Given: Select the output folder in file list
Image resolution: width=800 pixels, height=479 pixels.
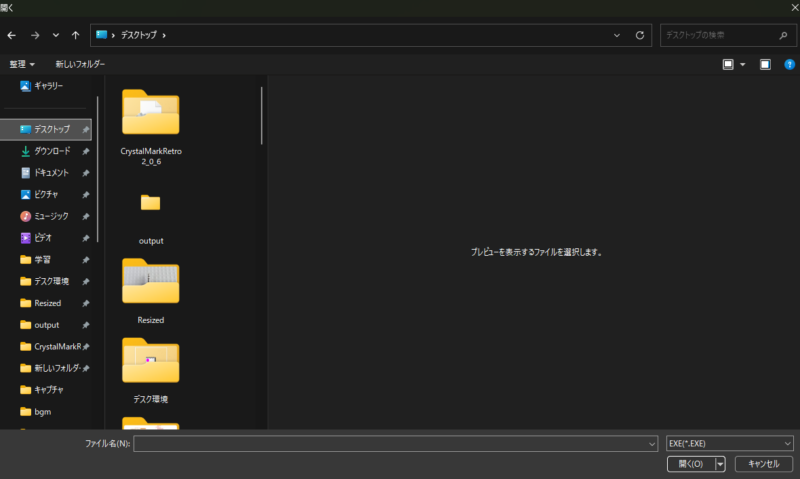Looking at the screenshot, I should 150,215.
